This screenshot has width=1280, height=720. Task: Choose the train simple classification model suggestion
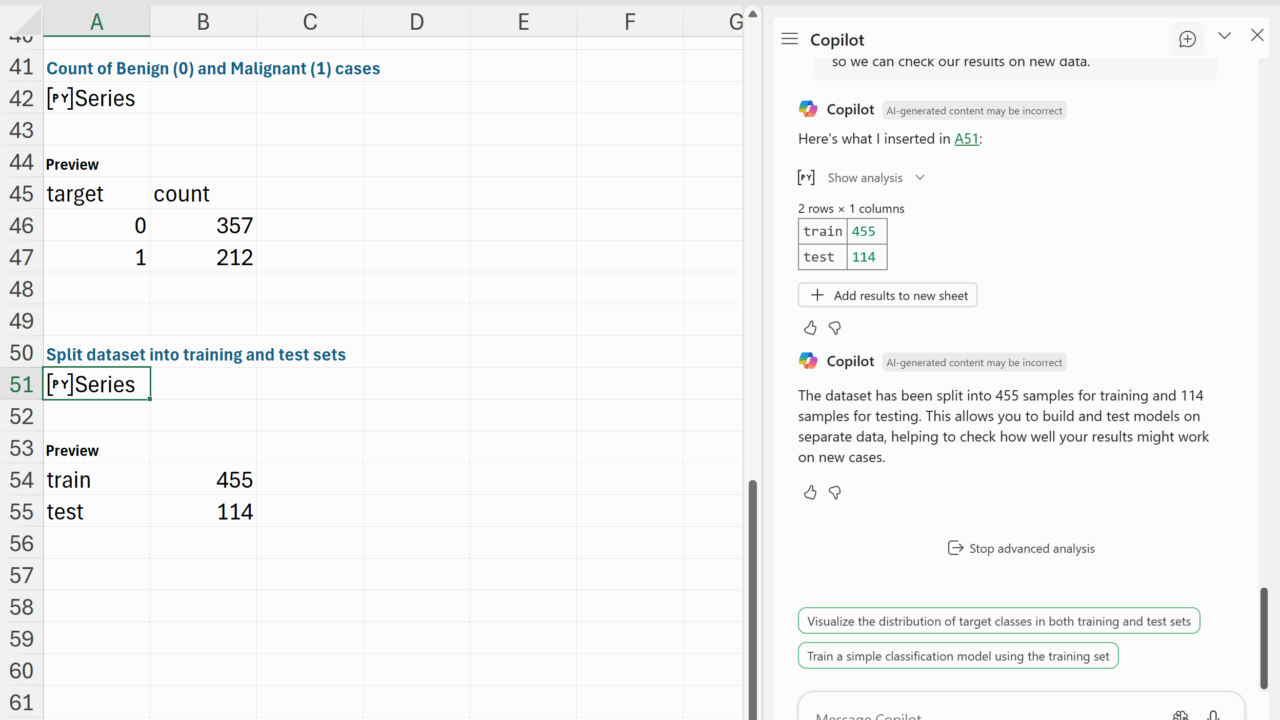tap(958, 656)
